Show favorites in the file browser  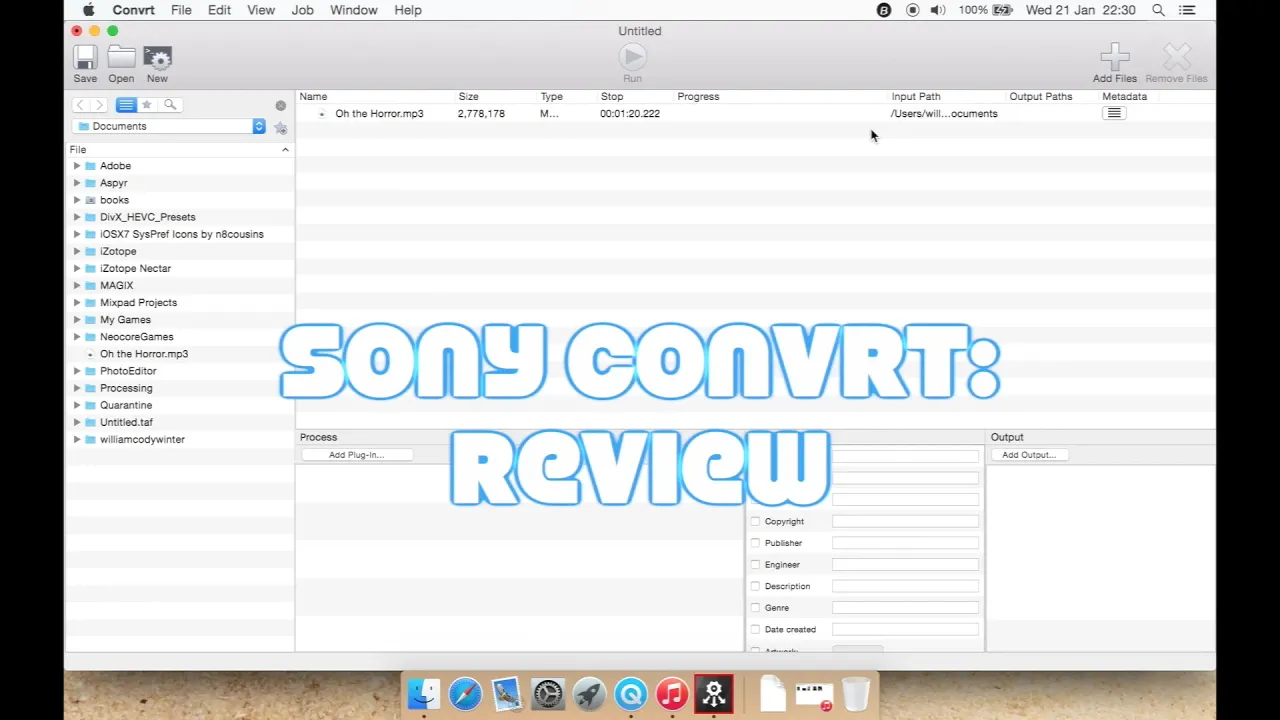[x=147, y=105]
